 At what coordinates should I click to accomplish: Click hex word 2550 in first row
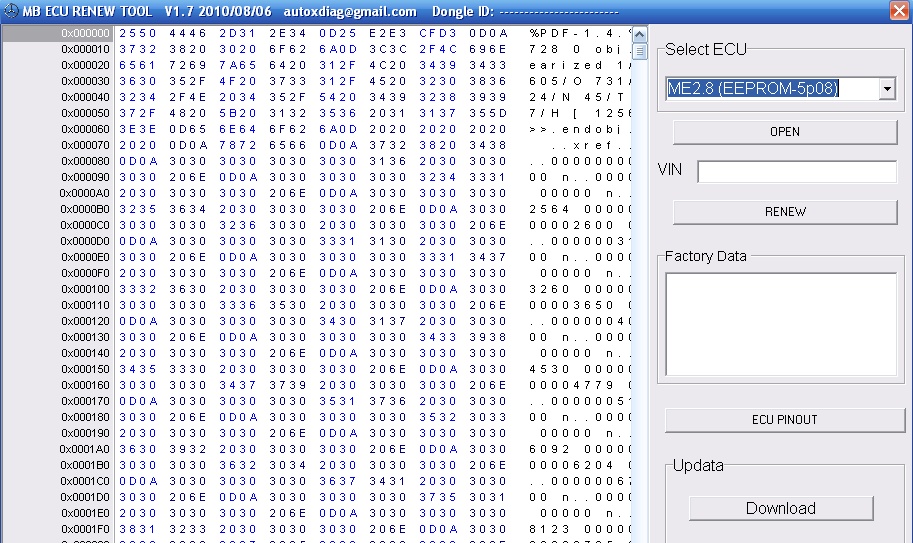[x=138, y=33]
